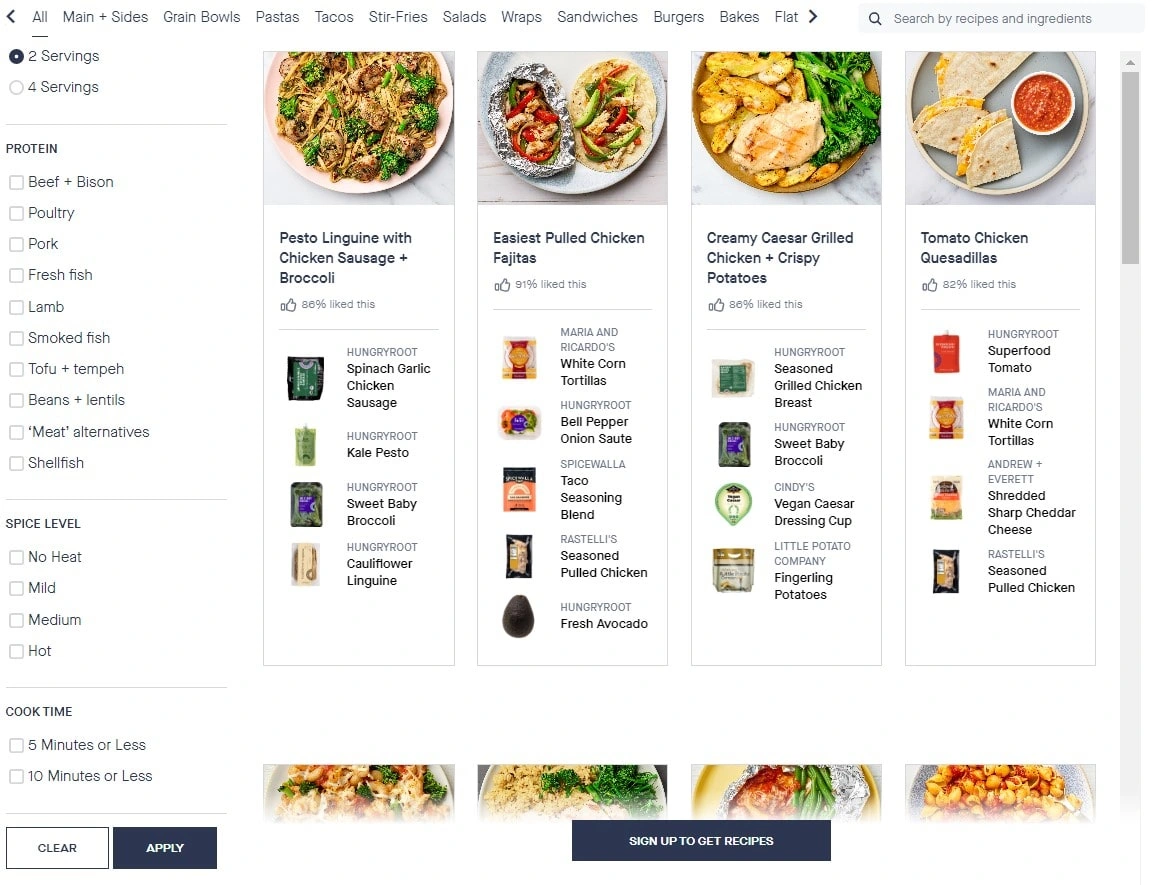Screen dimensions: 1152x885
Task: Click the search magnifier icon
Action: coord(874,18)
